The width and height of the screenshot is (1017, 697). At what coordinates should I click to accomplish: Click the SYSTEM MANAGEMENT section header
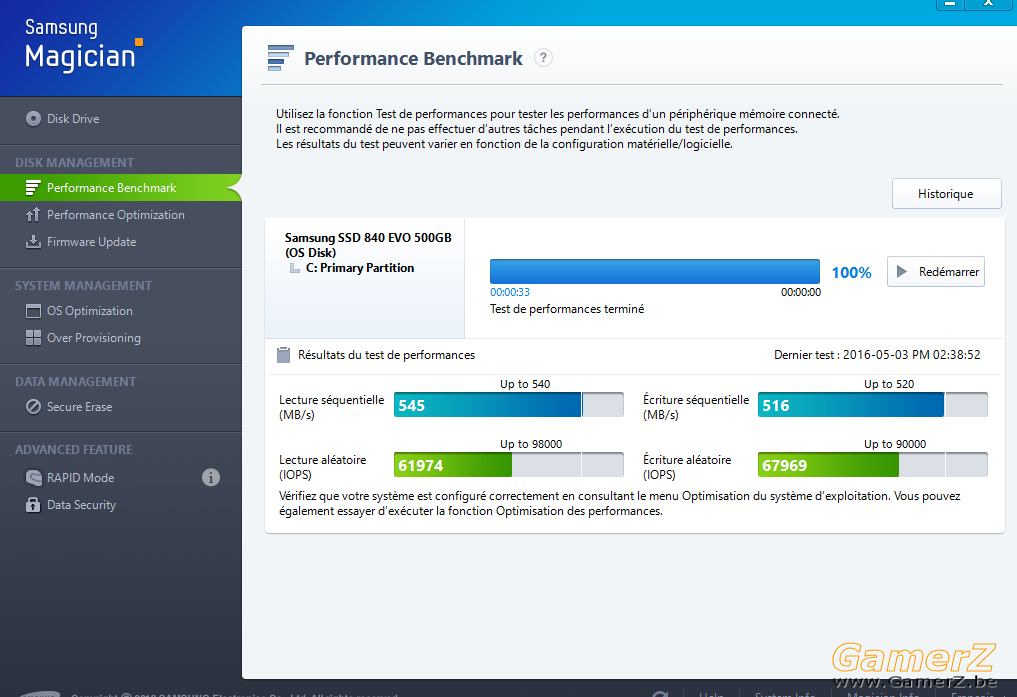click(x=83, y=286)
